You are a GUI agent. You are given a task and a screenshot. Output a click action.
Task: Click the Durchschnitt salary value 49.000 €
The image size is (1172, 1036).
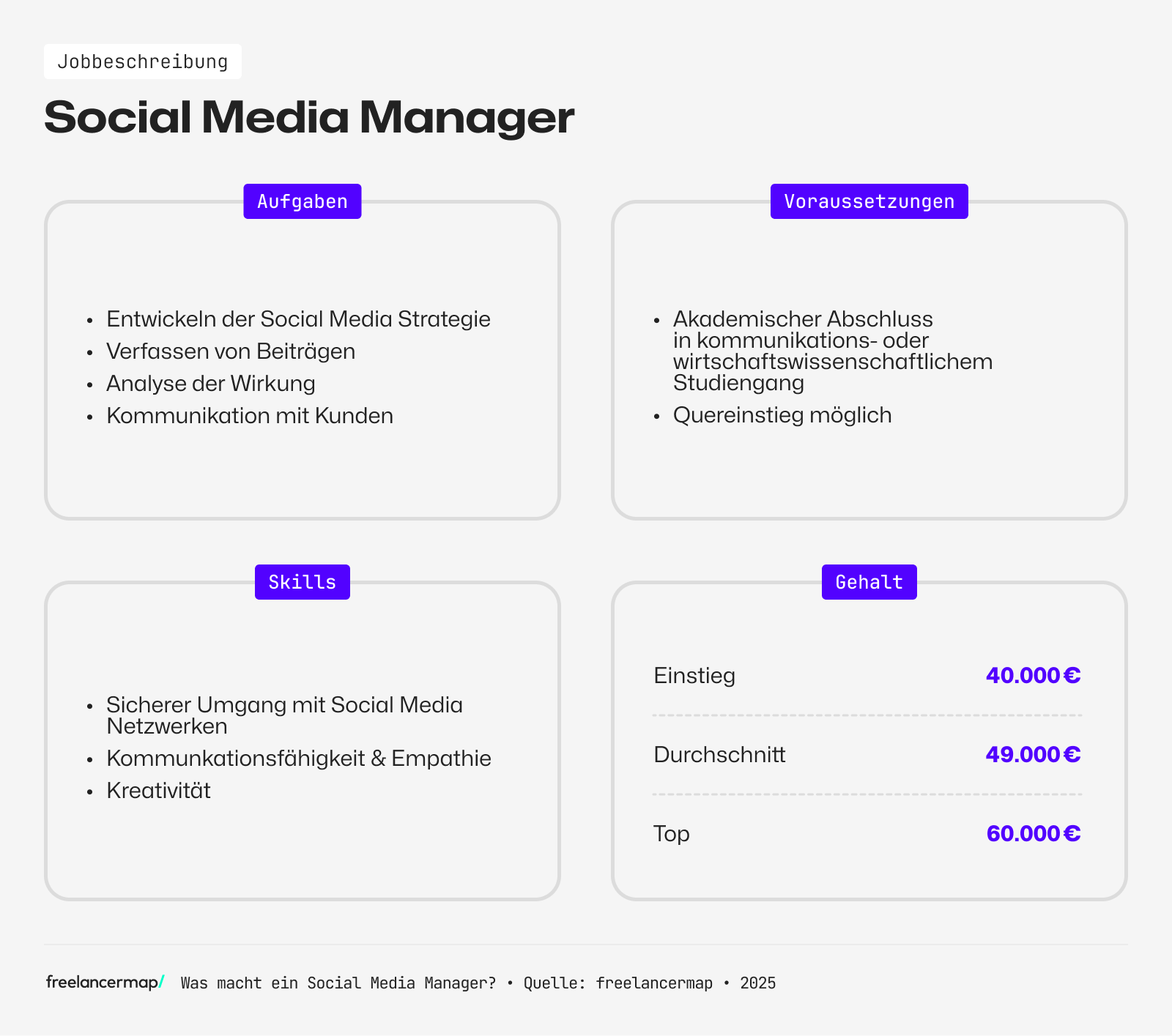(x=1033, y=754)
